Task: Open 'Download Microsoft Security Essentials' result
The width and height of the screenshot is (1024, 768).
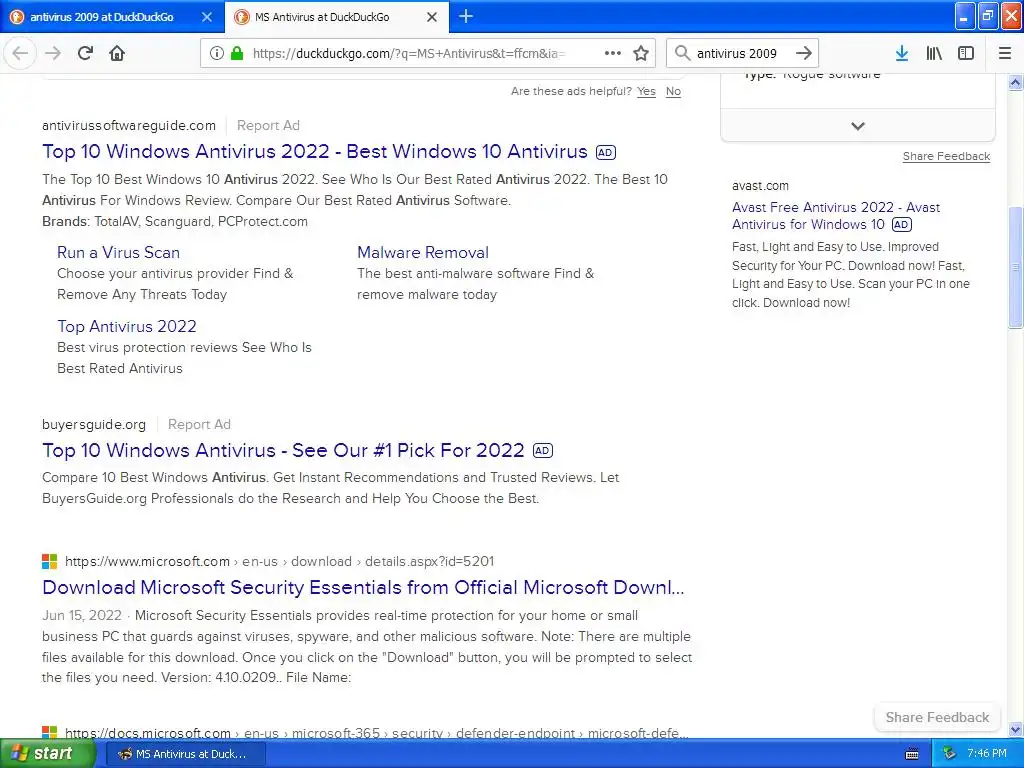Action: [x=363, y=588]
